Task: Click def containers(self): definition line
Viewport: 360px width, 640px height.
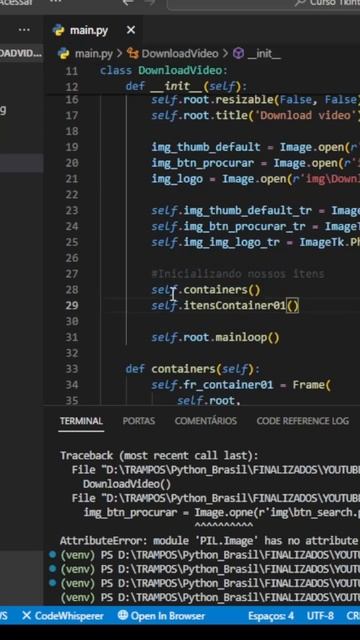Action: (x=193, y=369)
